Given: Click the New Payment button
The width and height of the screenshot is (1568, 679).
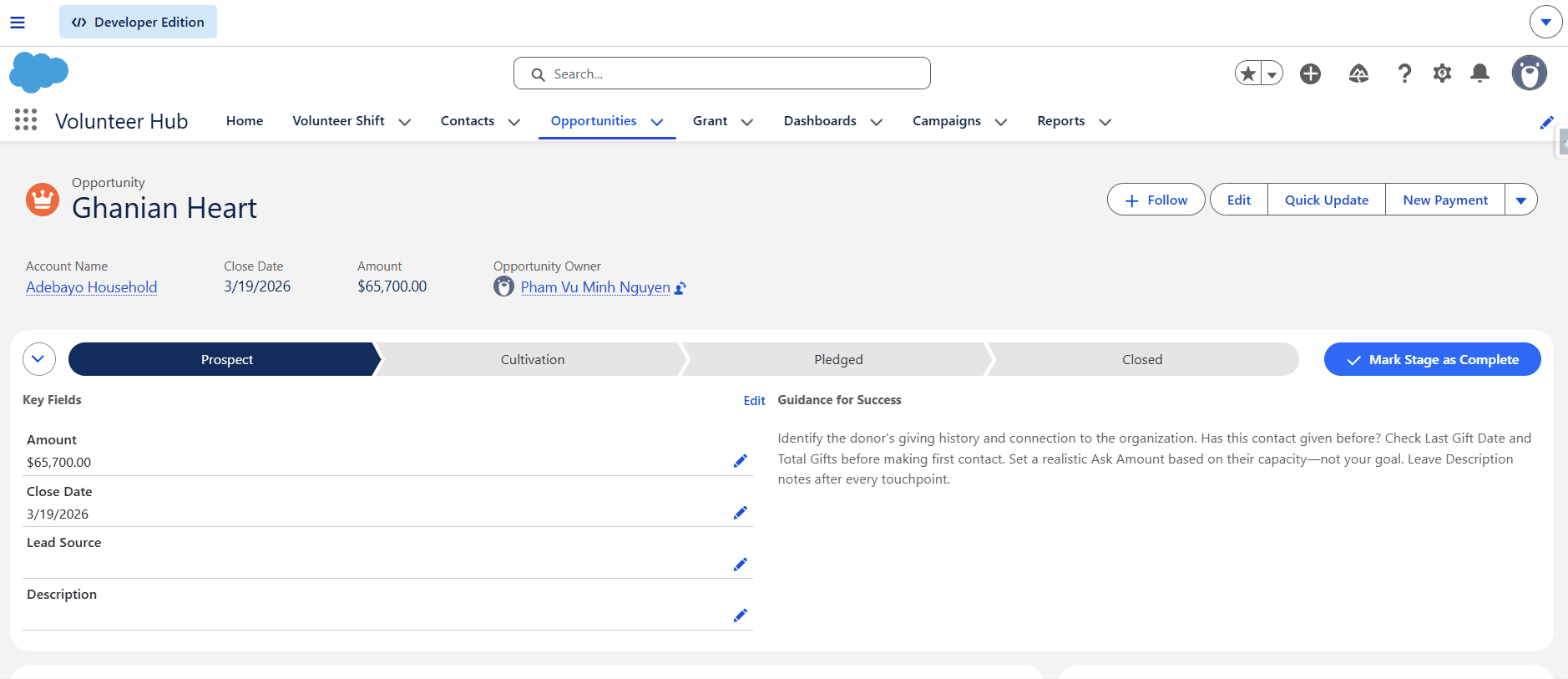Looking at the screenshot, I should (x=1445, y=200).
